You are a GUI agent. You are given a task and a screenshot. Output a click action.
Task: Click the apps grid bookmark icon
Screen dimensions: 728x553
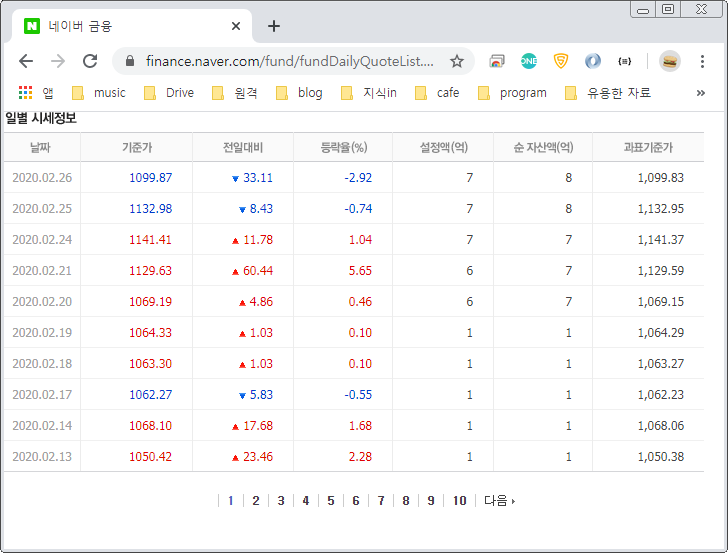pyautogui.click(x=26, y=93)
